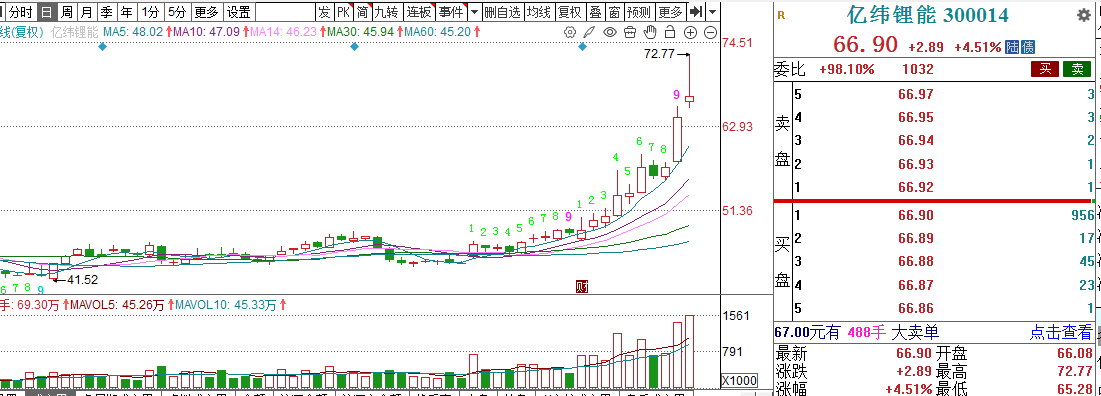Click the green 卖 sell button
Viewport: 1101px width, 396px height.
click(1077, 69)
